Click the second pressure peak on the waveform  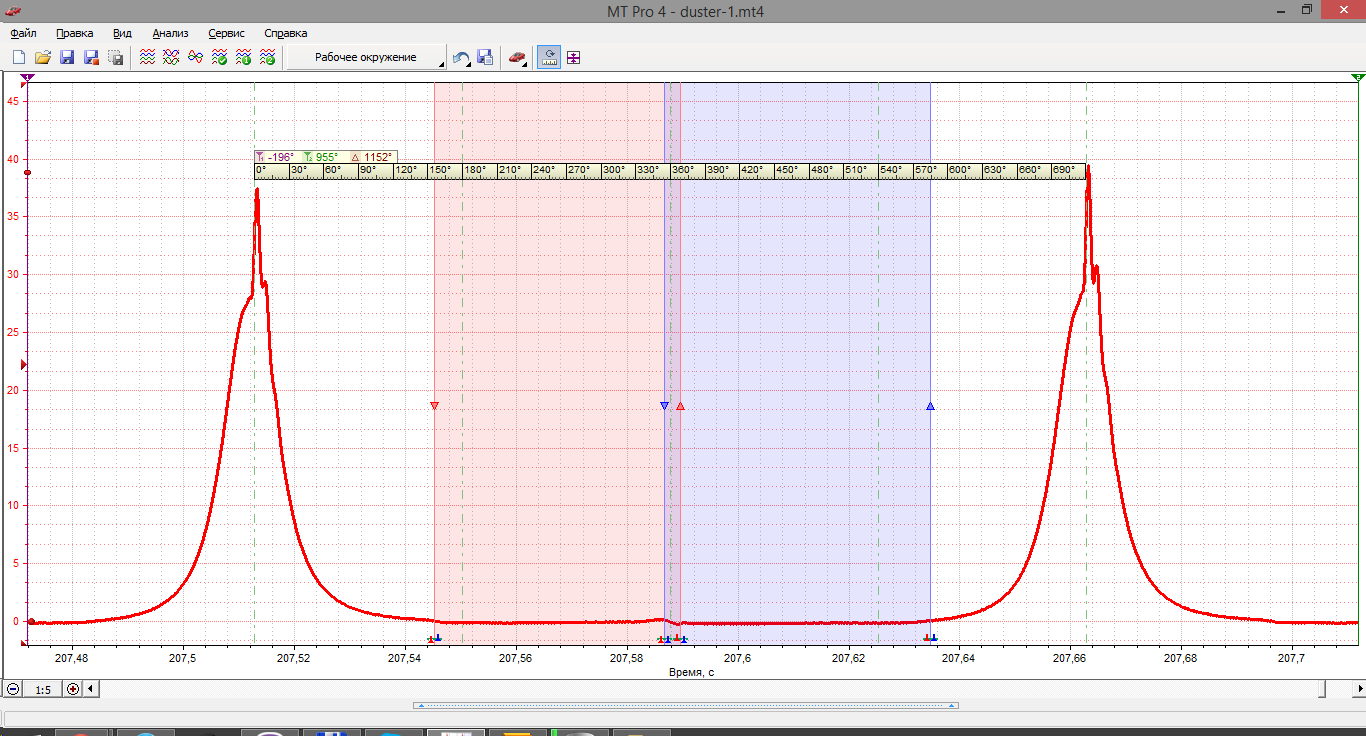[1088, 170]
